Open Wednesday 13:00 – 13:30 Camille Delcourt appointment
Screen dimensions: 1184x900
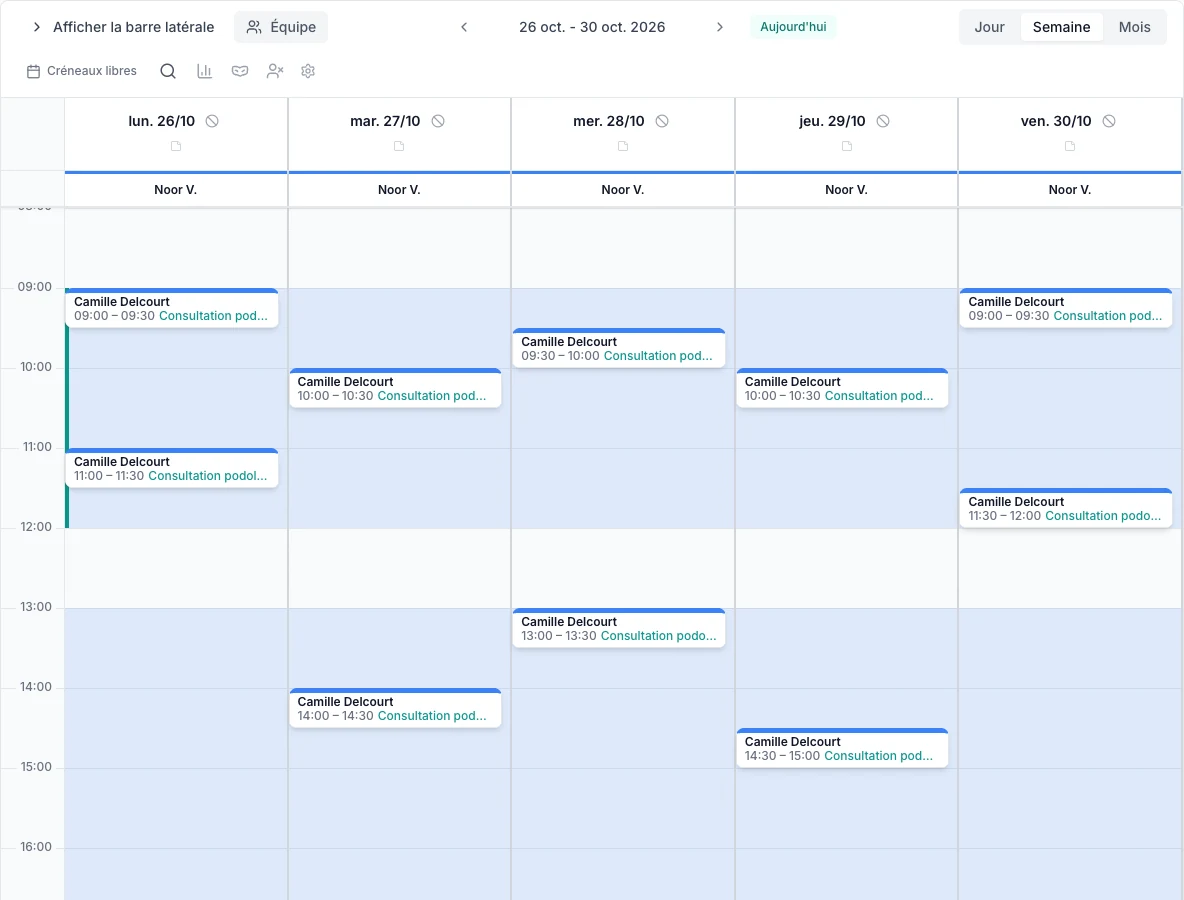(618, 628)
